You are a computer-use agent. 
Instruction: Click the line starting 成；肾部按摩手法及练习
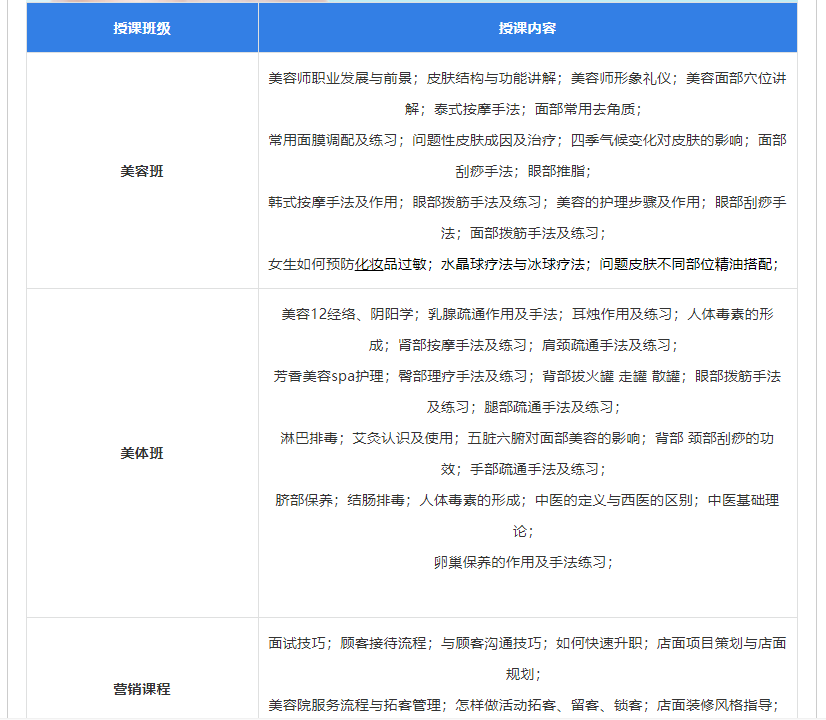point(523,346)
